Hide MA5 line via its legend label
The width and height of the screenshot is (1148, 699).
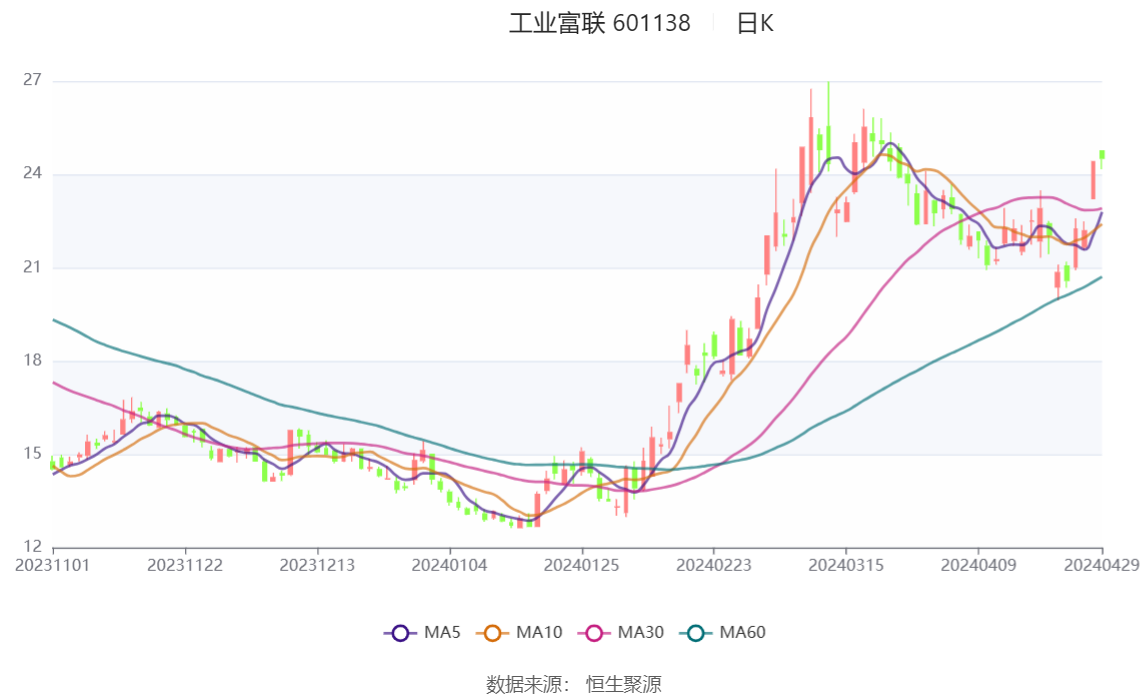tap(442, 632)
